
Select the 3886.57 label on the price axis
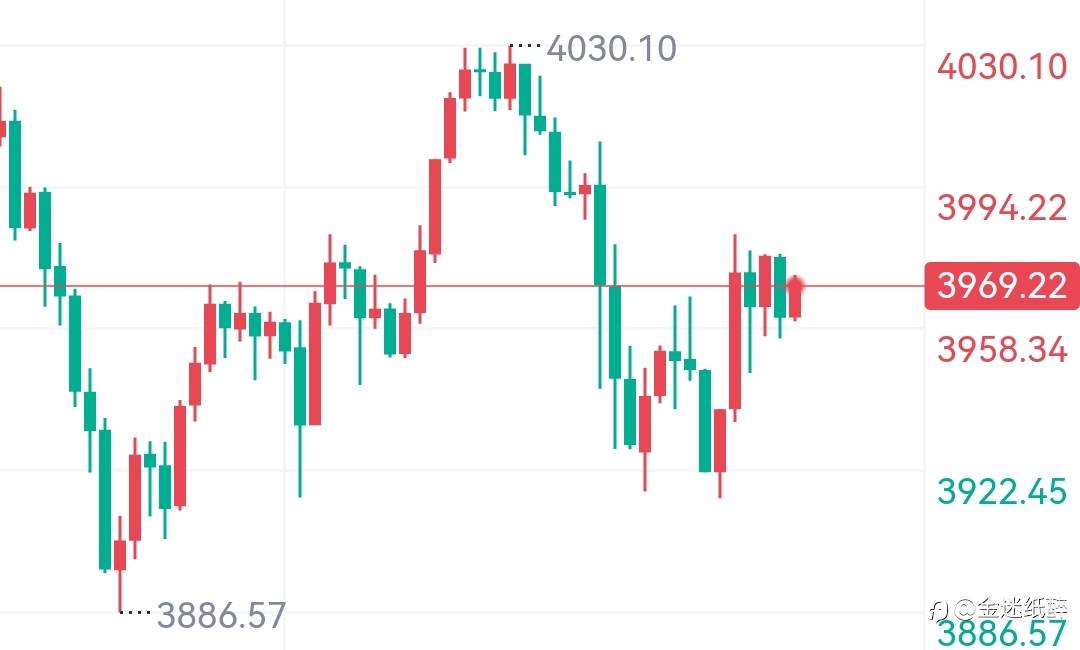coord(1002,633)
